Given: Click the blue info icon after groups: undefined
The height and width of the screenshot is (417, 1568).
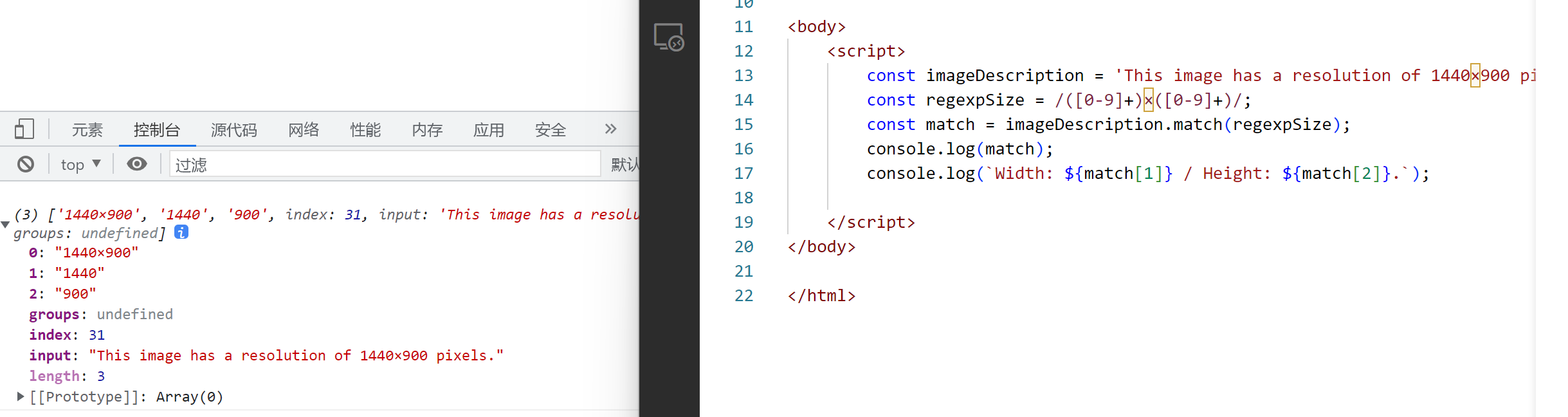Looking at the screenshot, I should pos(181,232).
